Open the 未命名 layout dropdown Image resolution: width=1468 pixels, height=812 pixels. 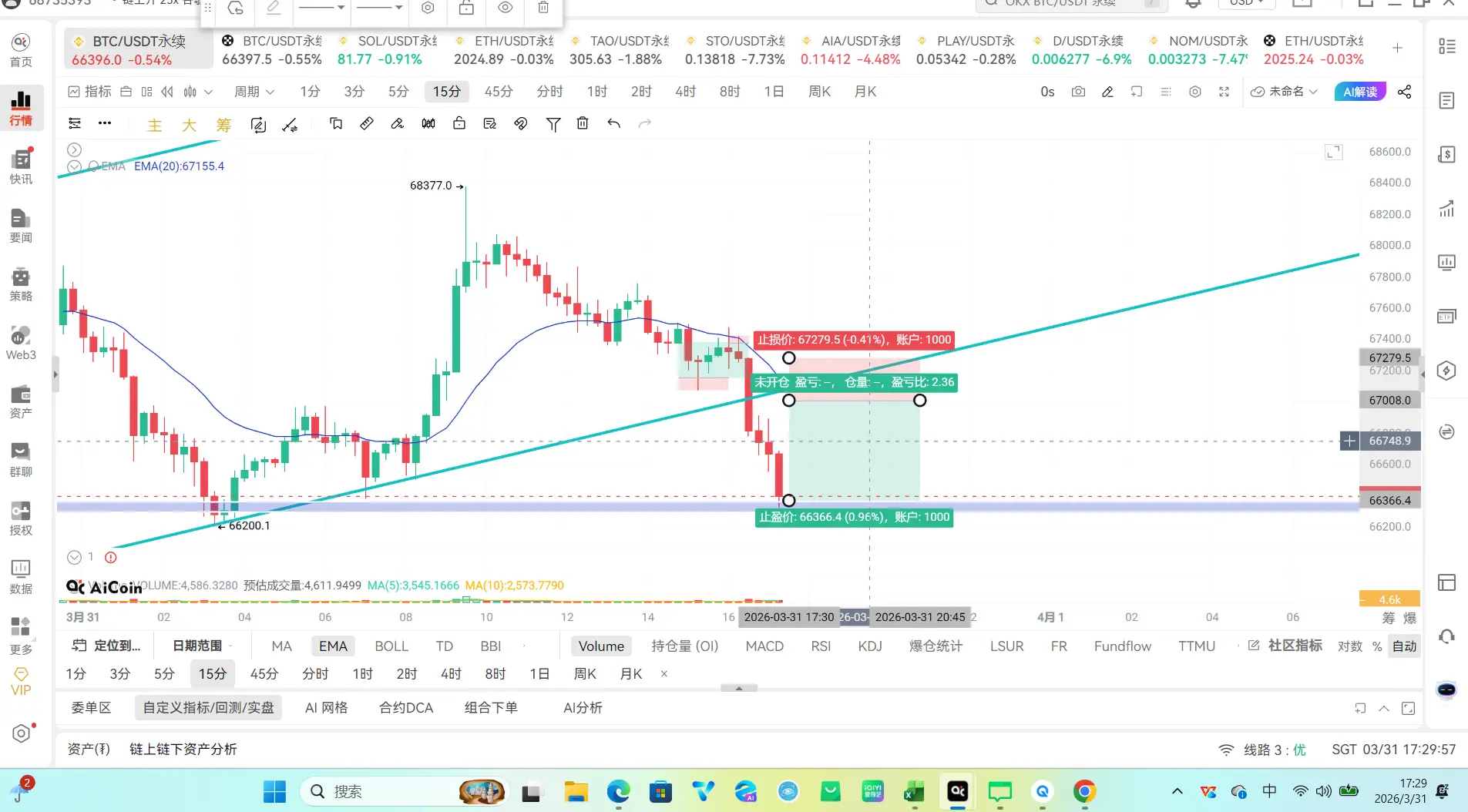tap(1285, 92)
